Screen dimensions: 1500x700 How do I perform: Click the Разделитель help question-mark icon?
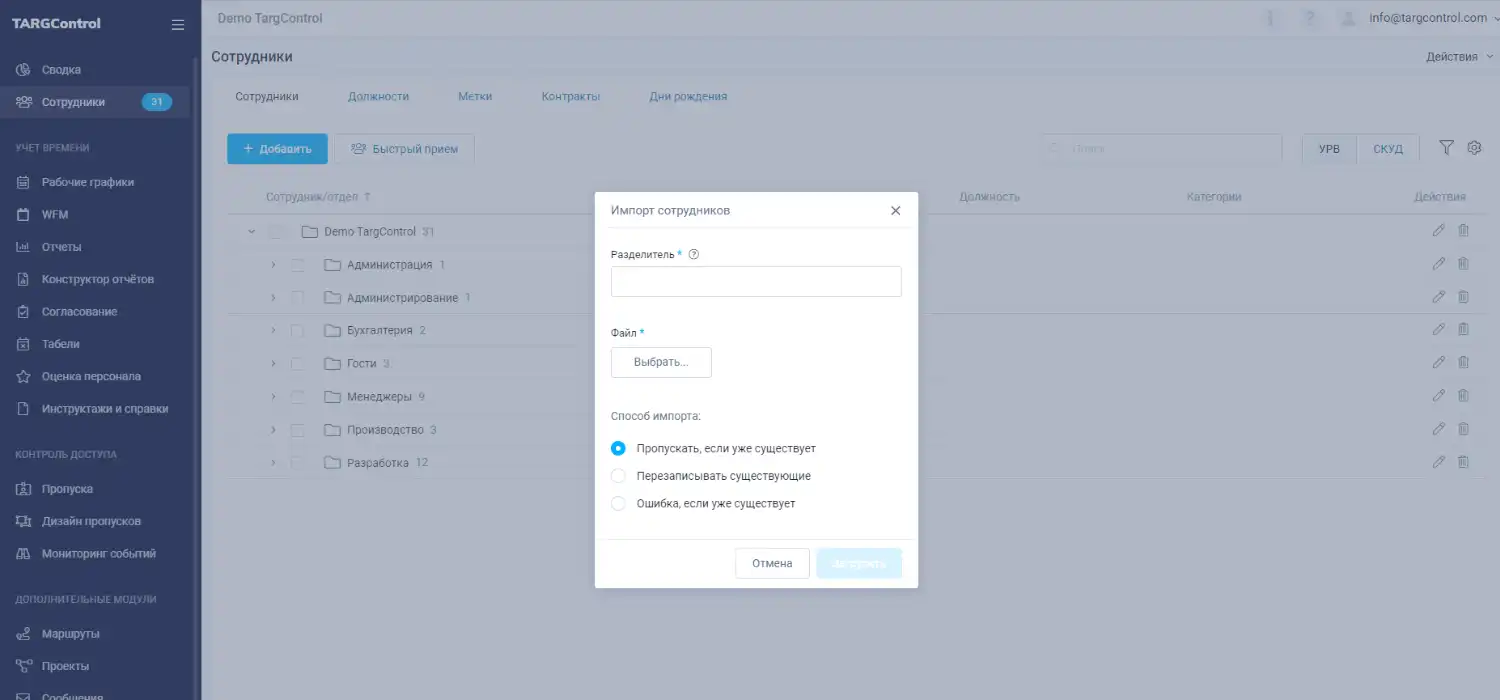(694, 254)
